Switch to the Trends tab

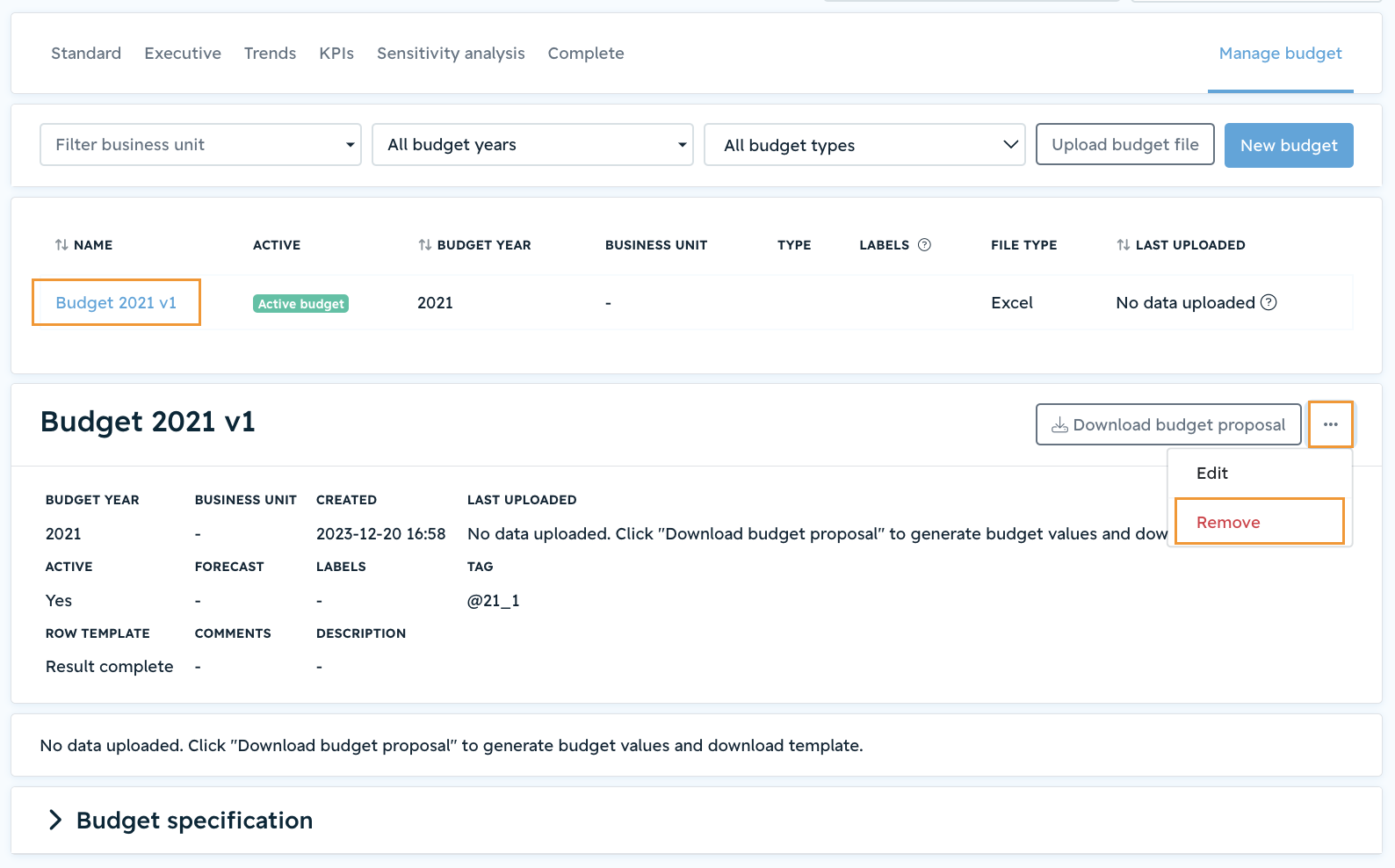pyautogui.click(x=270, y=54)
